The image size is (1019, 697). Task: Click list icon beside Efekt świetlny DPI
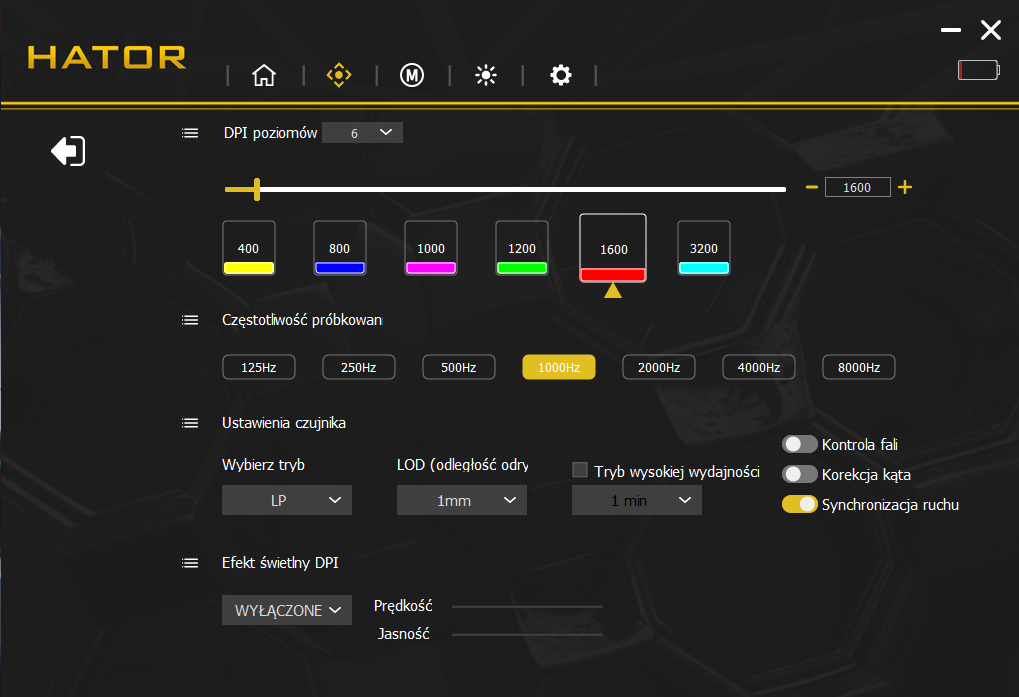click(190, 563)
